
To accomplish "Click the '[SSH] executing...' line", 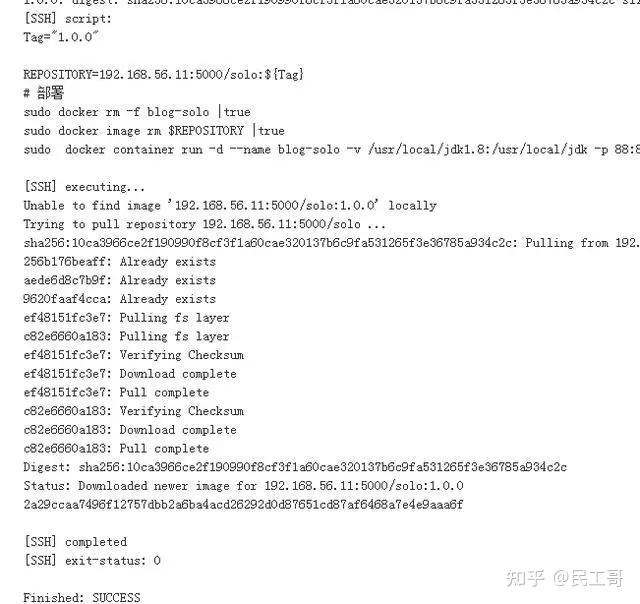I will tap(84, 187).
